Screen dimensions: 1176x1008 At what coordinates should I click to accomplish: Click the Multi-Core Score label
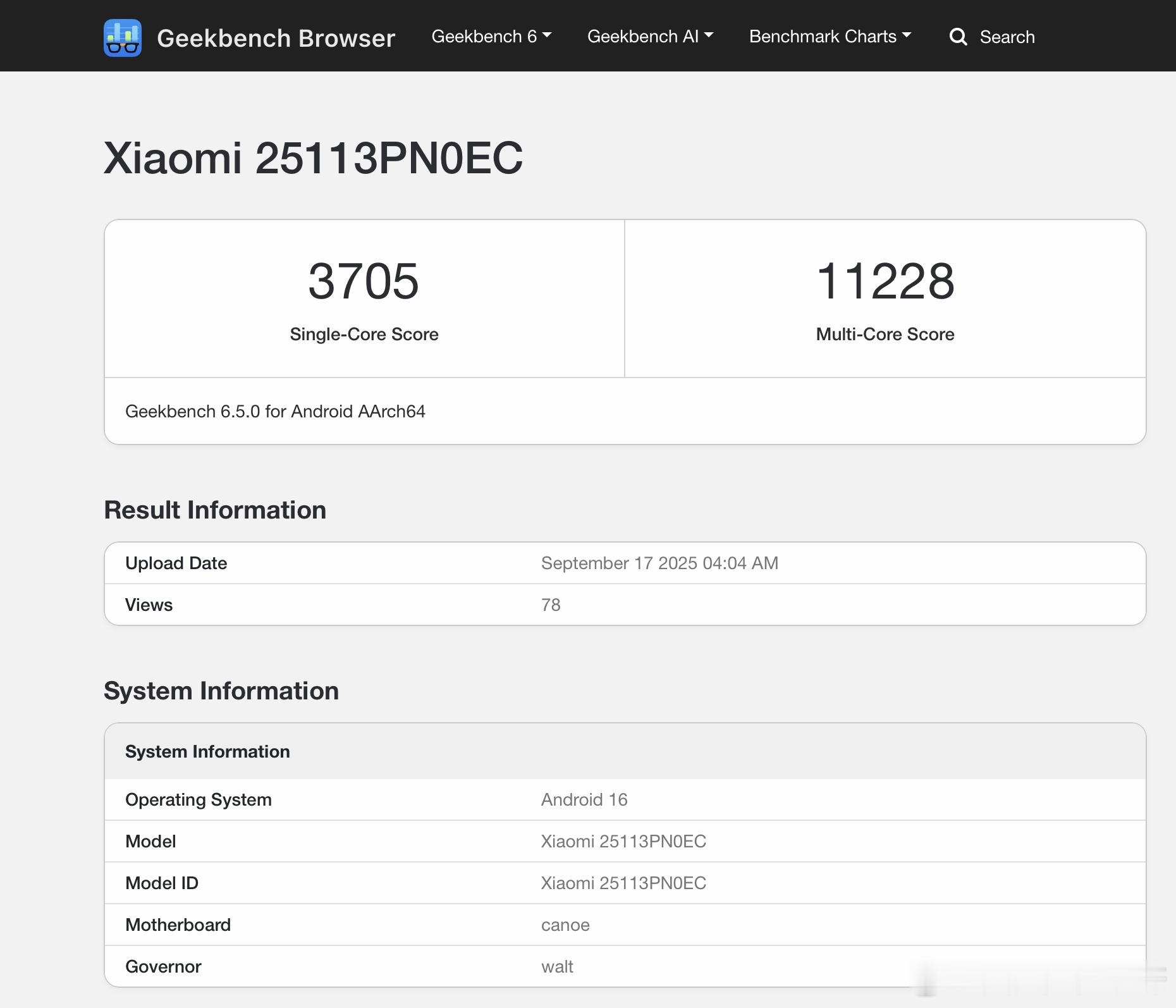point(885,334)
